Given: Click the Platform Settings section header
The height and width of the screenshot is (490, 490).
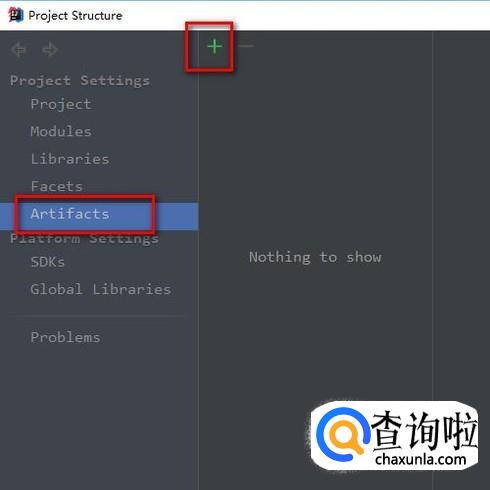Looking at the screenshot, I should point(85,239).
